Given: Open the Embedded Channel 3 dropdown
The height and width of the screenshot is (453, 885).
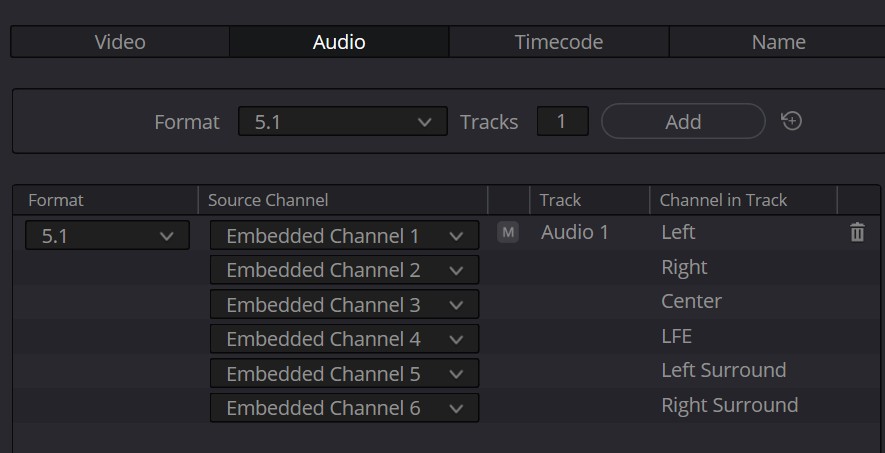Looking at the screenshot, I should click(x=344, y=304).
